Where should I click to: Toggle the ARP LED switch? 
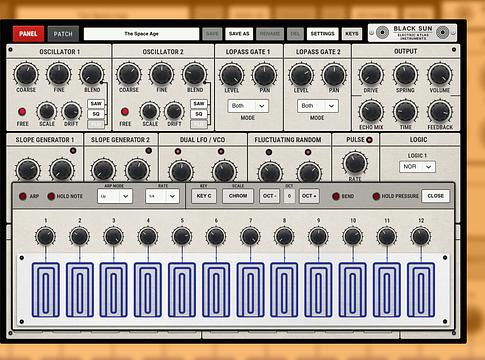click(x=23, y=196)
